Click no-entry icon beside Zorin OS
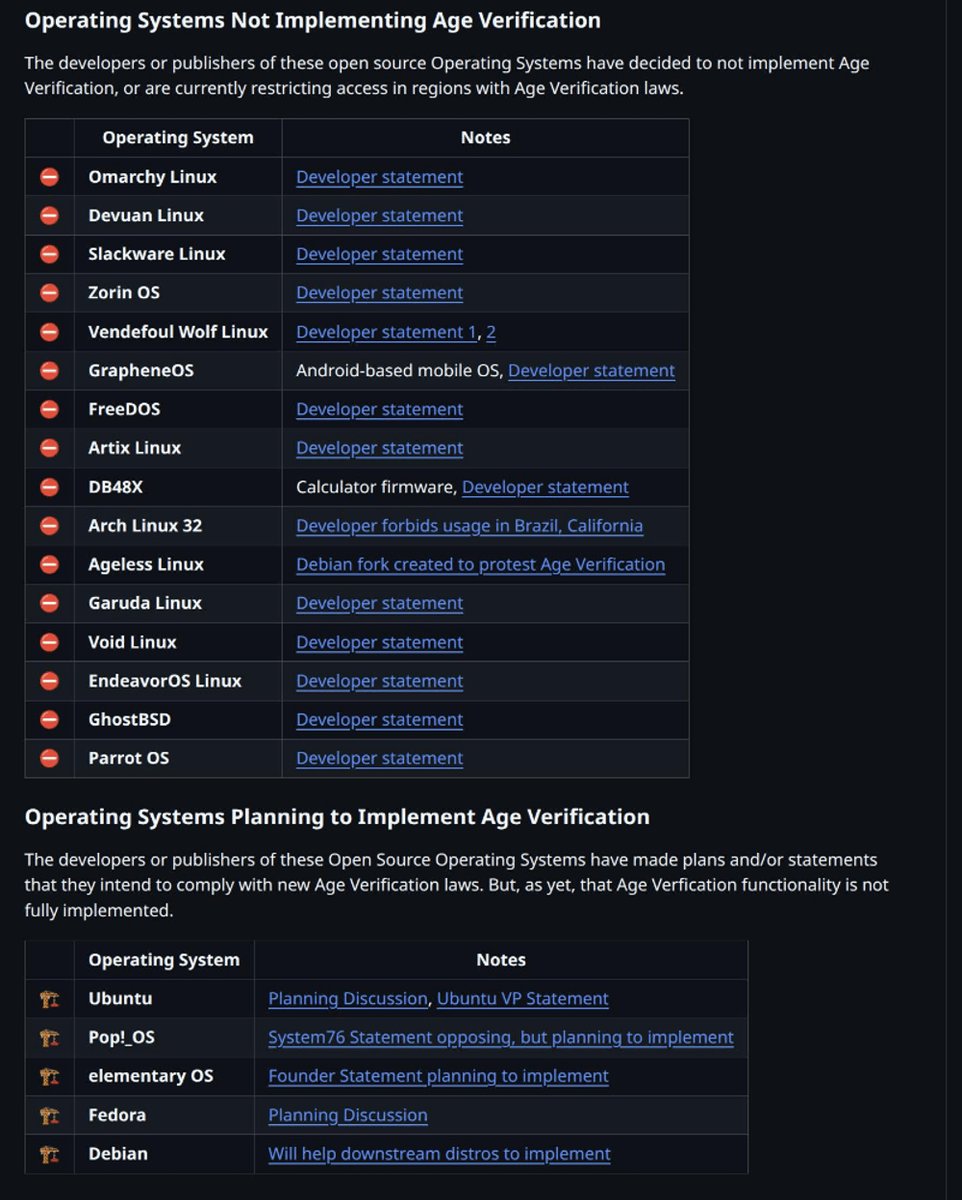The image size is (962, 1200). click(x=49, y=293)
